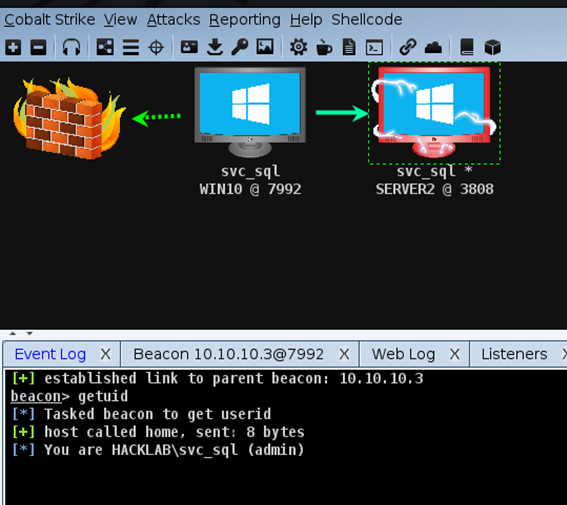Open script console terminal icon
Image resolution: width=567 pixels, height=505 pixels.
(x=374, y=47)
